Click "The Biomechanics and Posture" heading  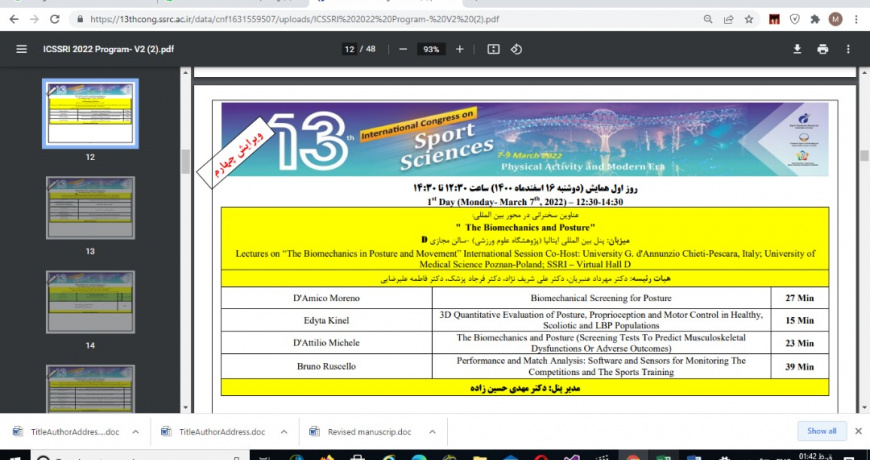pos(525,228)
